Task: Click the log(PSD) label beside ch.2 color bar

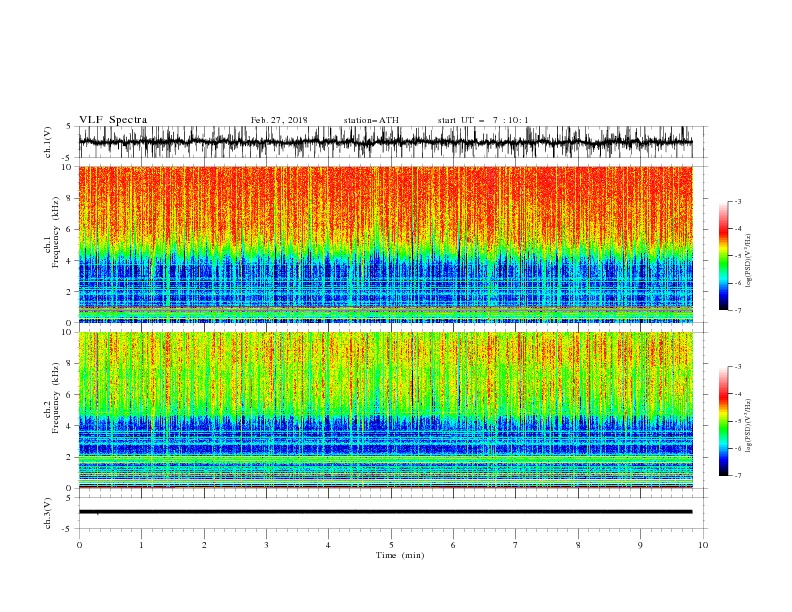Action: (x=748, y=425)
